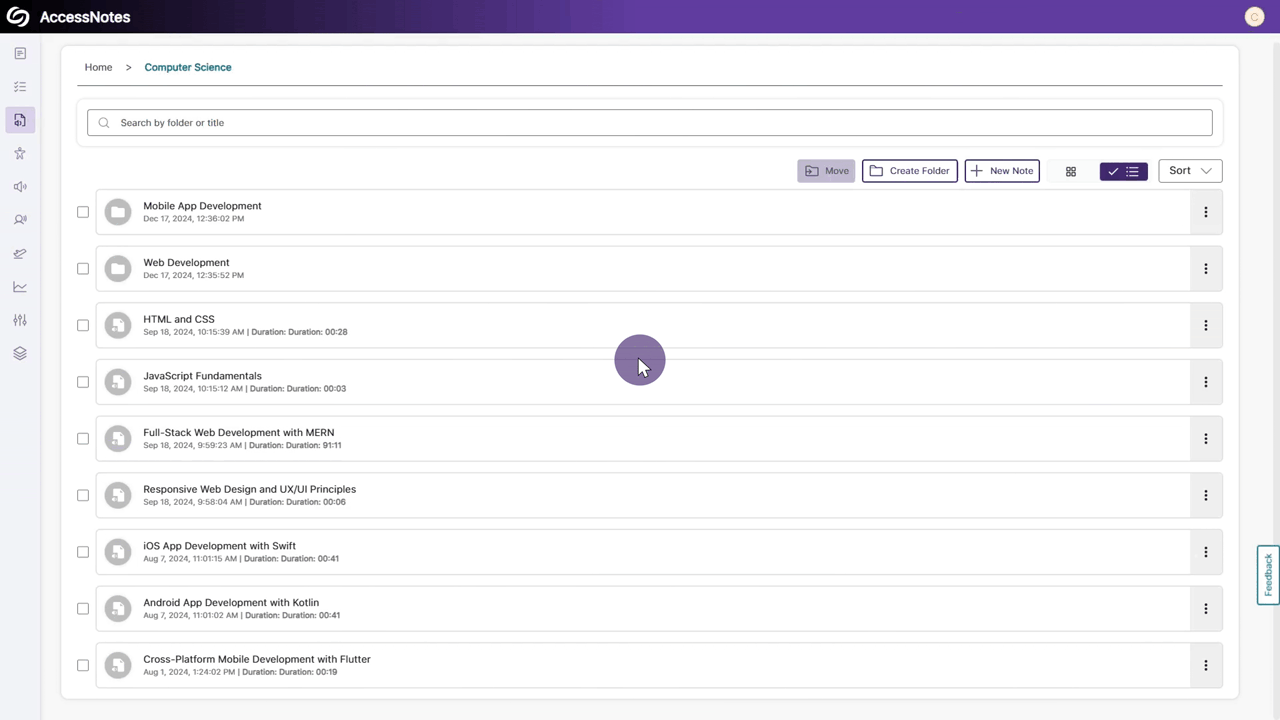
Task: Open the sliders settings sidebar icon
Action: [x=20, y=320]
